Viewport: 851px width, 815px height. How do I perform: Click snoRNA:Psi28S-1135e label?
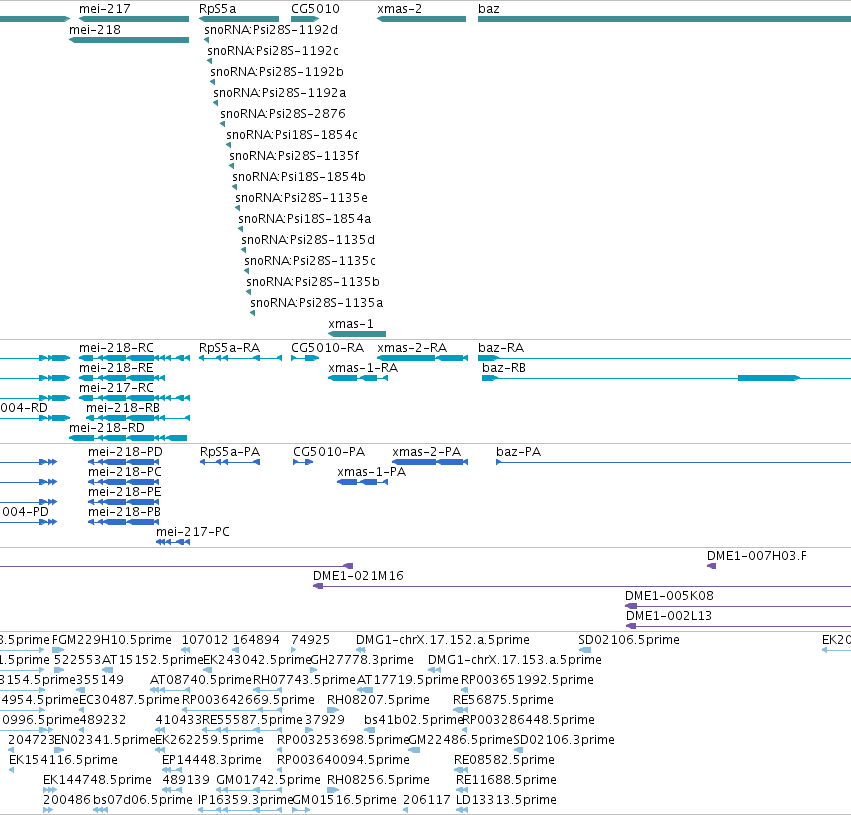pyautogui.click(x=301, y=198)
